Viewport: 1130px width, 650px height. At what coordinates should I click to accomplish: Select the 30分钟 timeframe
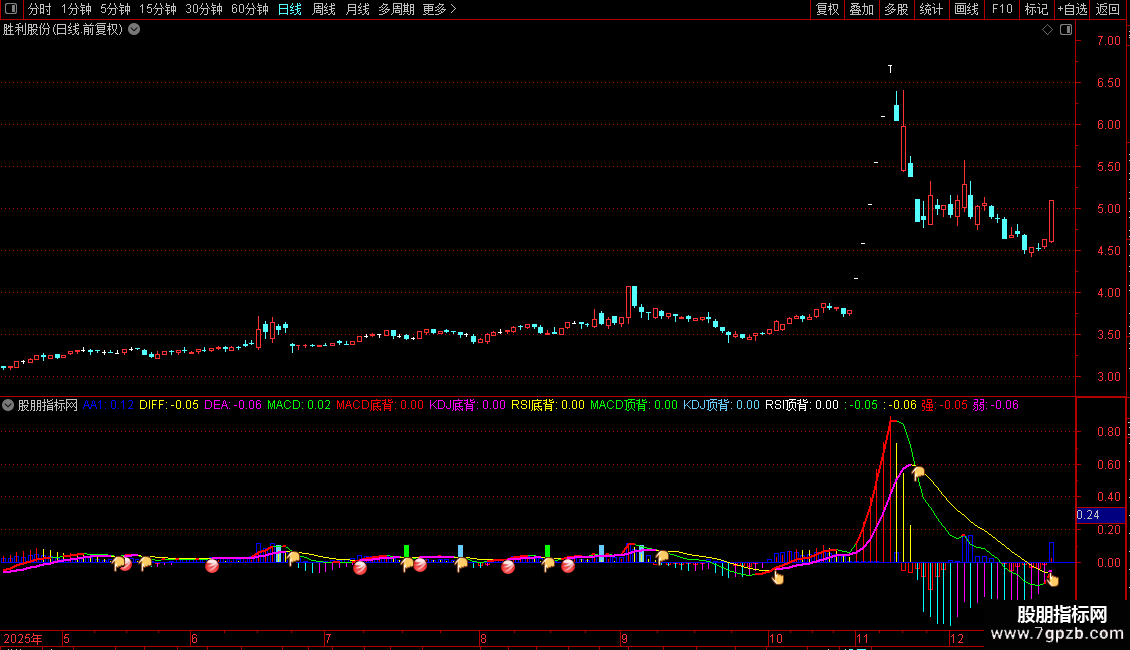coord(204,9)
